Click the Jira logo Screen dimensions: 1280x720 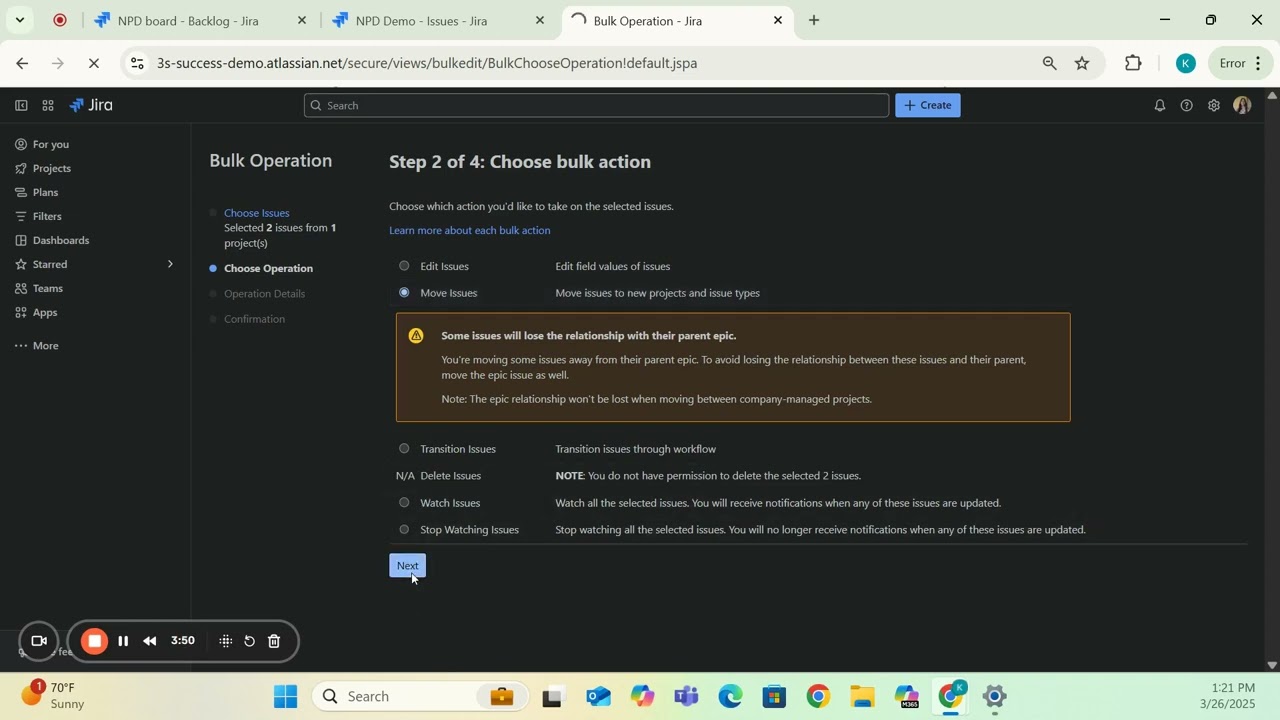tap(91, 105)
